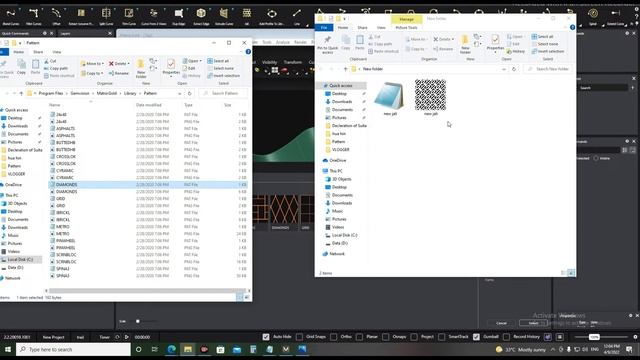Open Delete dropdown in New folder window
640x360 pixels.
point(444,39)
